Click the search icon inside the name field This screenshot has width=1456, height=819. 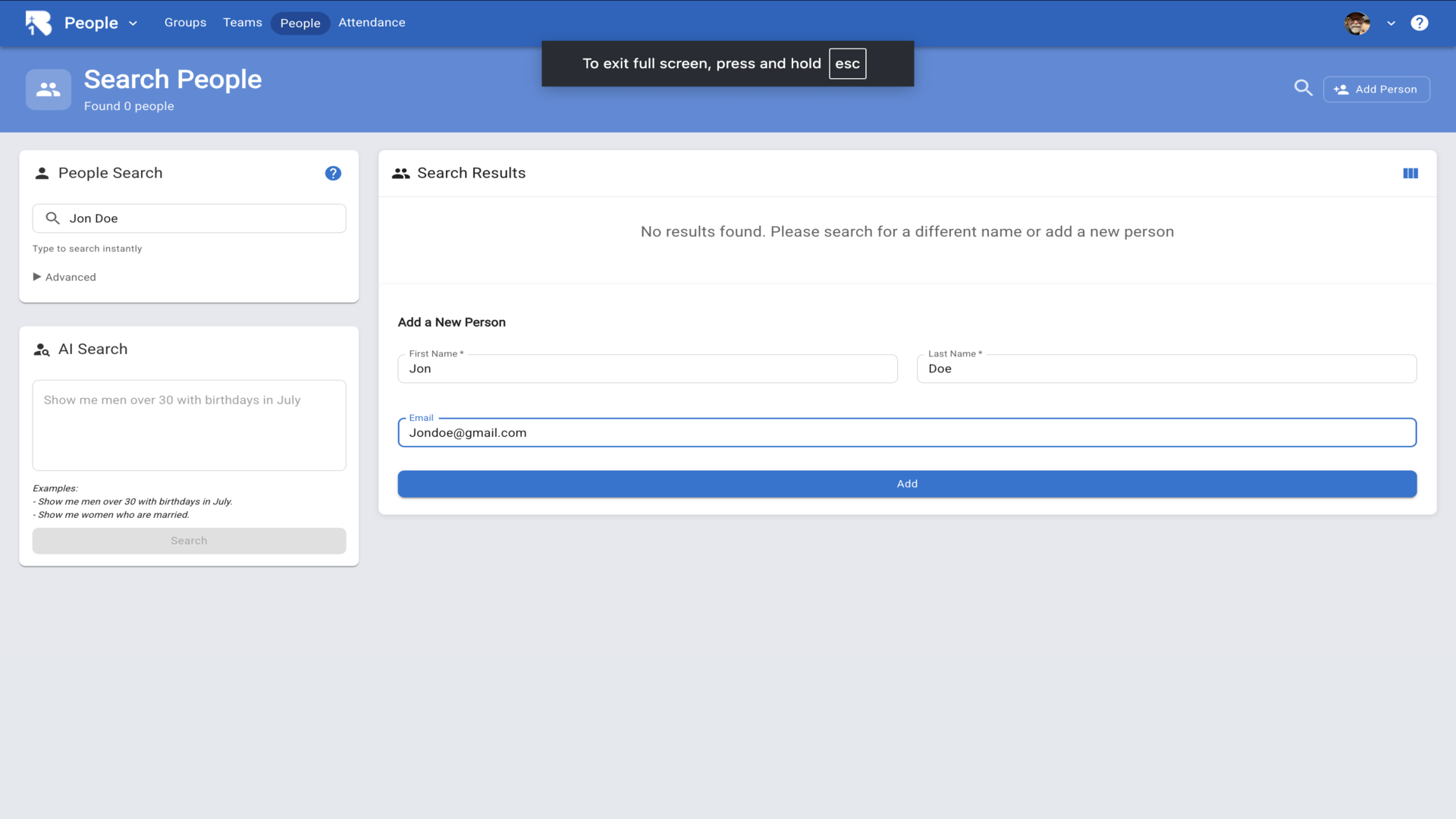click(x=52, y=218)
